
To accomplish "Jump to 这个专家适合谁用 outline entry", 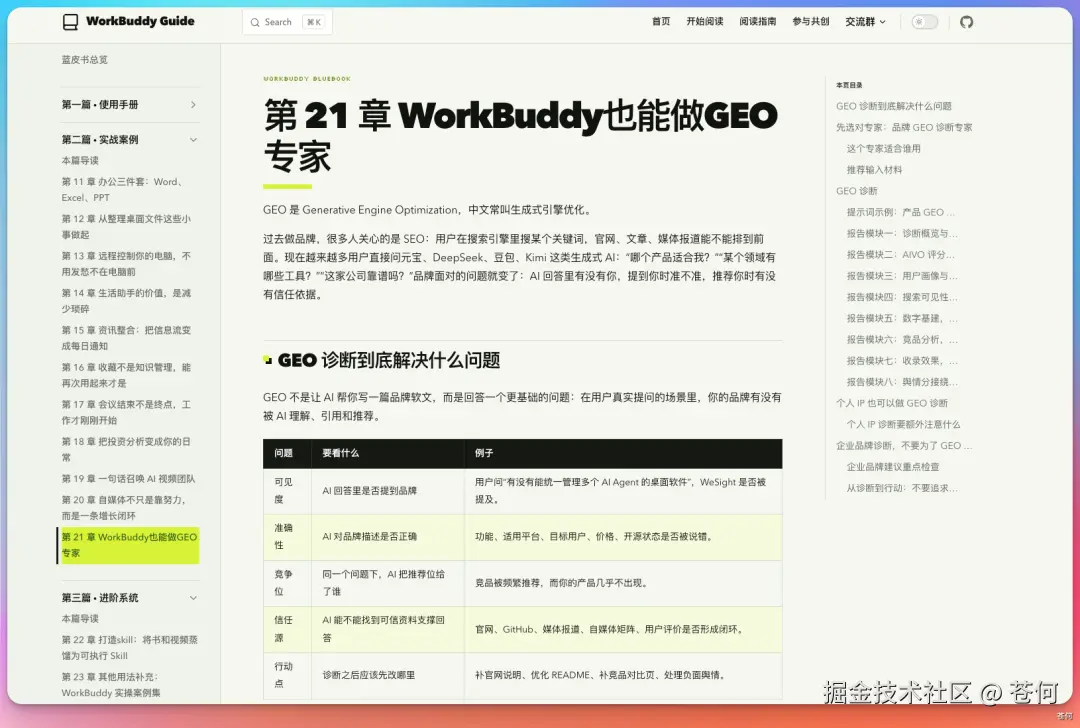I will pyautogui.click(x=883, y=149).
